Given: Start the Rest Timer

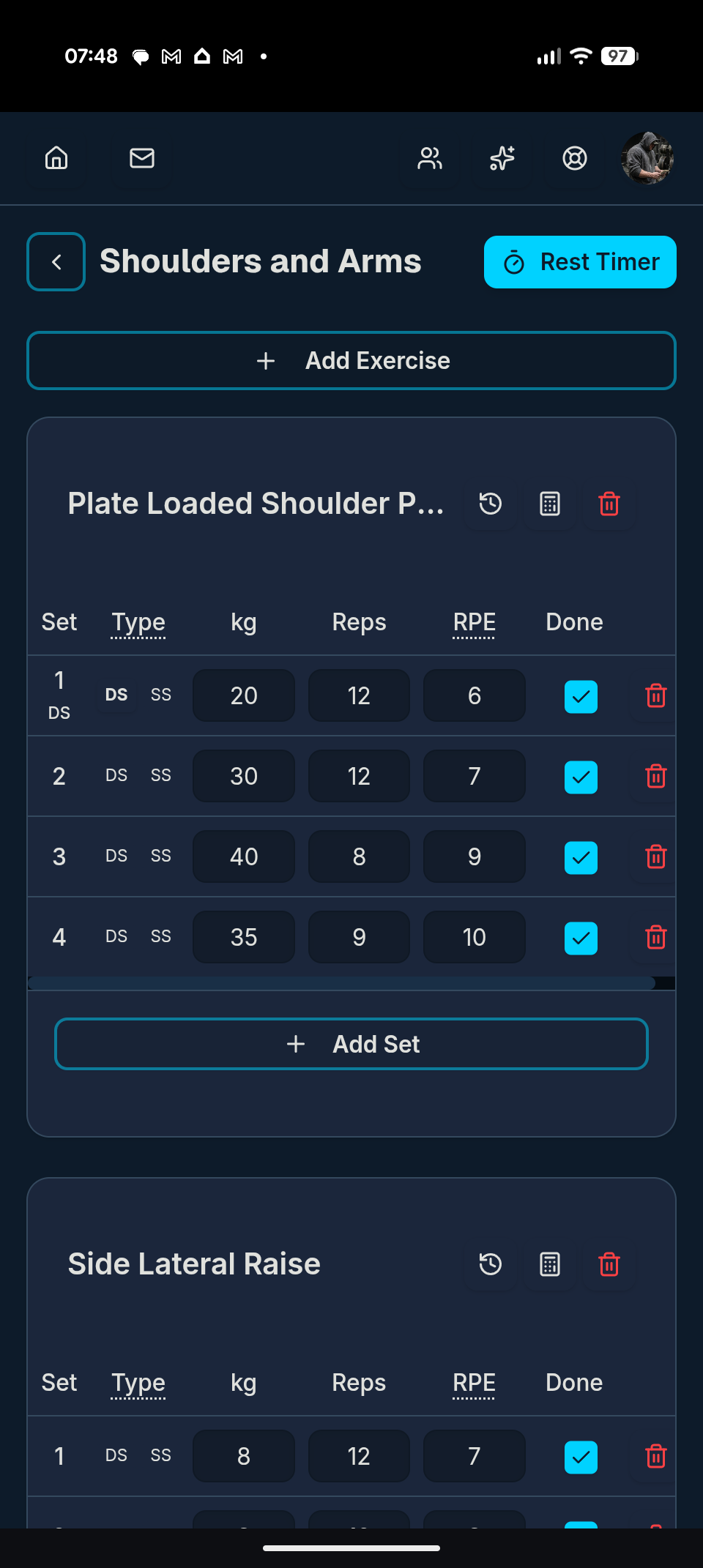Looking at the screenshot, I should click(x=580, y=262).
